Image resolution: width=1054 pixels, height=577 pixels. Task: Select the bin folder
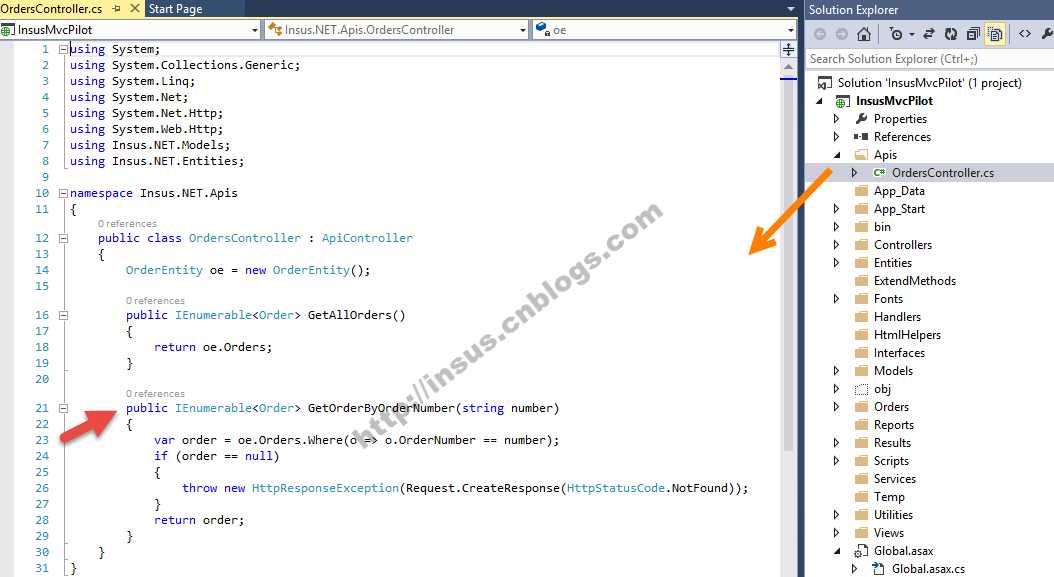tap(882, 227)
